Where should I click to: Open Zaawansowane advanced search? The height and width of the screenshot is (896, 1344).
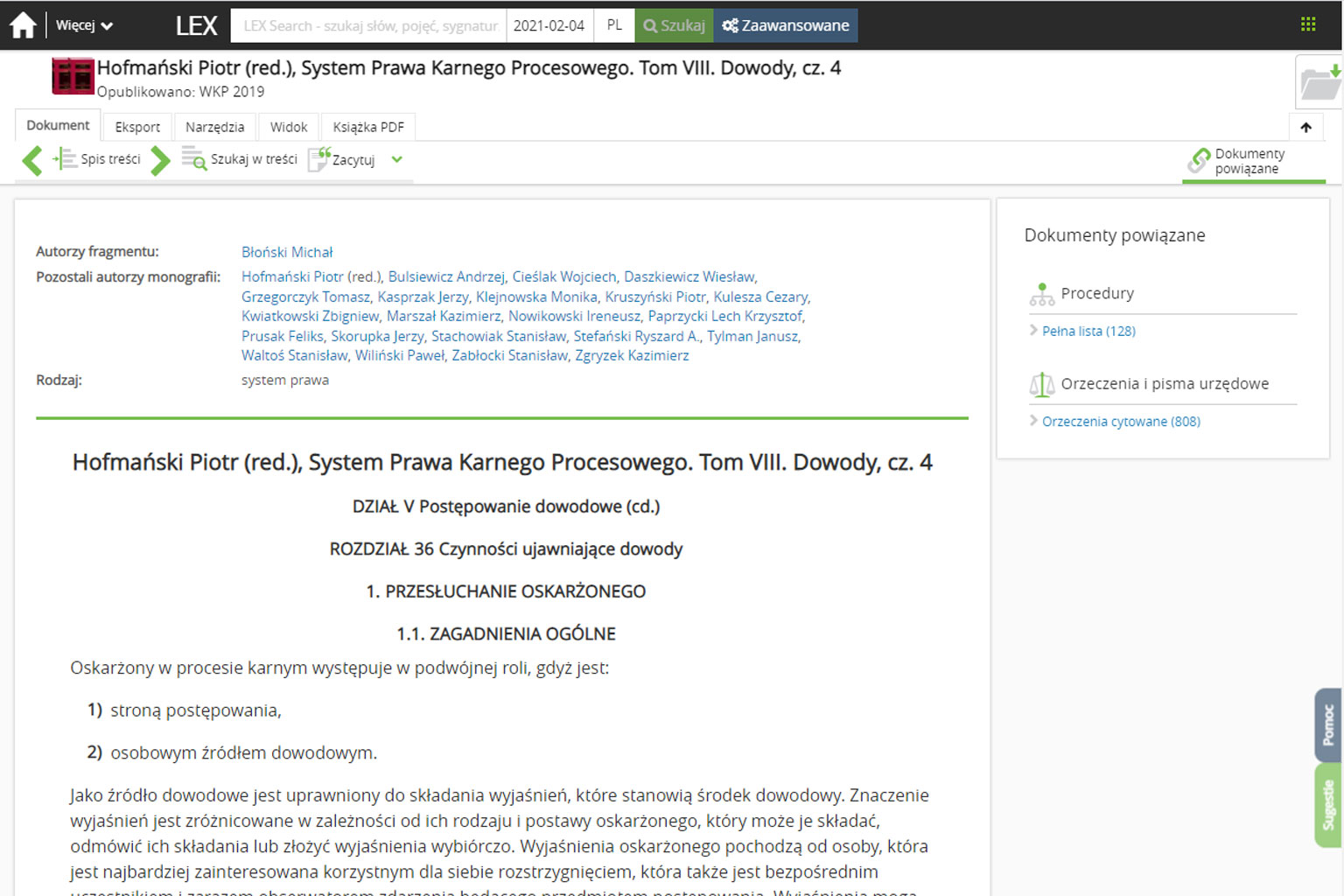(x=786, y=25)
